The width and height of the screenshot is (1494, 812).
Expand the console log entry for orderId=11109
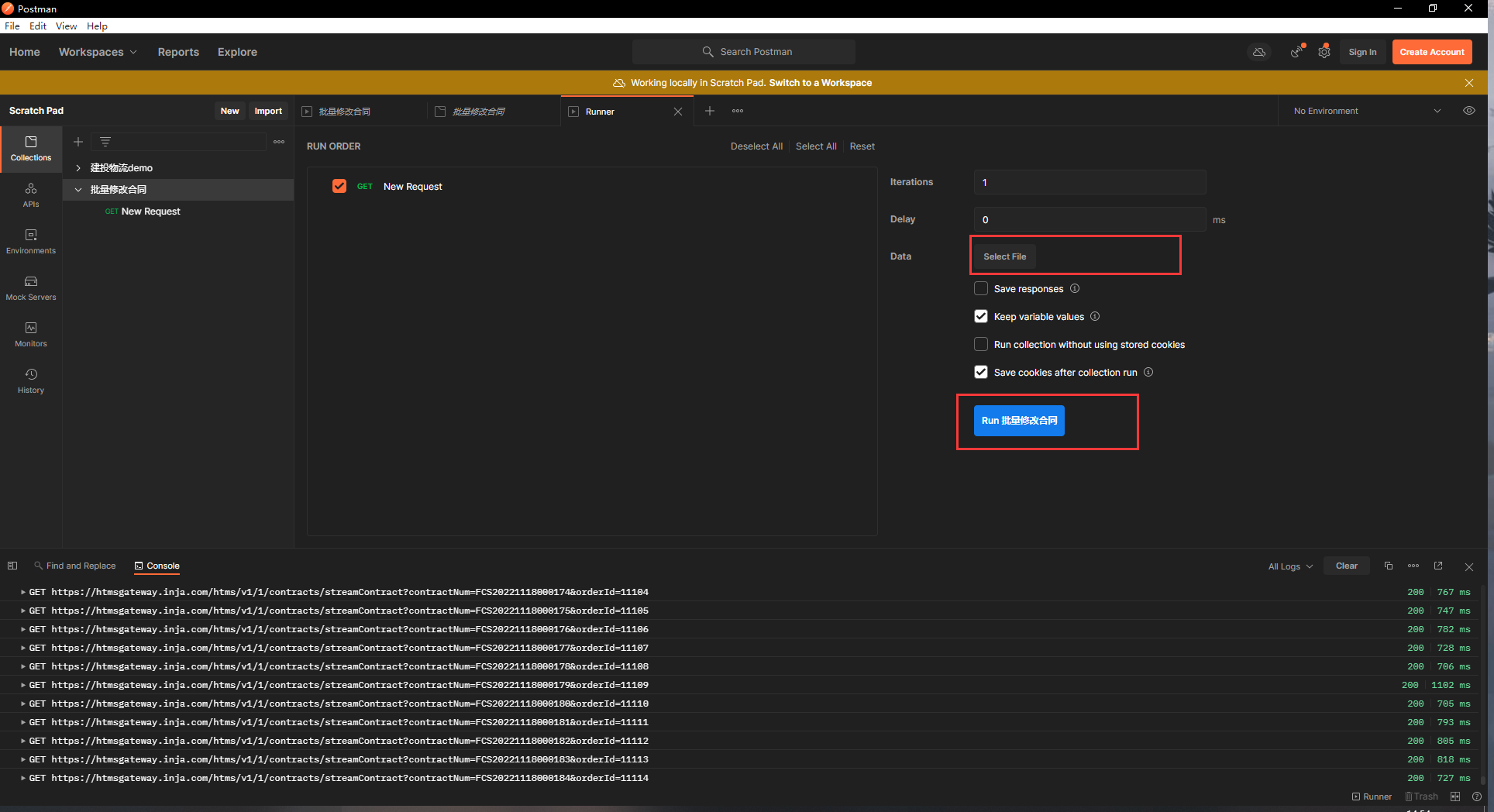coord(23,685)
